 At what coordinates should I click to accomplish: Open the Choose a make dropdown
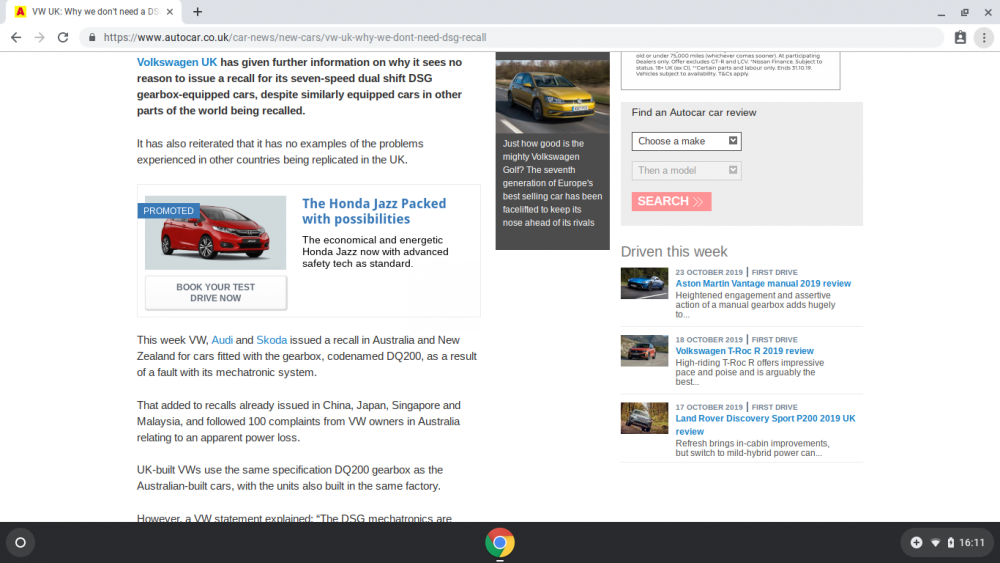(x=686, y=141)
